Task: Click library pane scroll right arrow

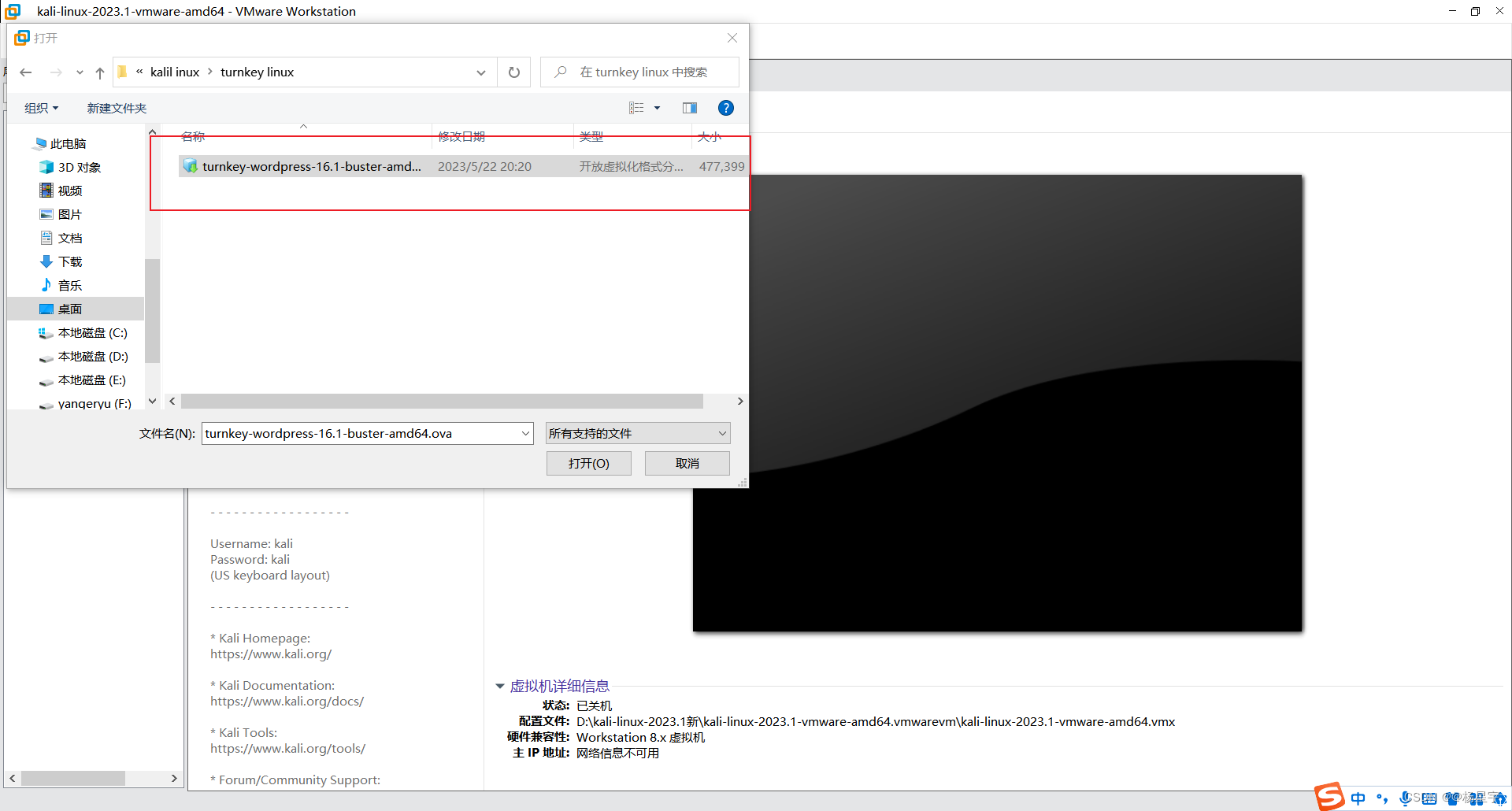Action: point(174,778)
